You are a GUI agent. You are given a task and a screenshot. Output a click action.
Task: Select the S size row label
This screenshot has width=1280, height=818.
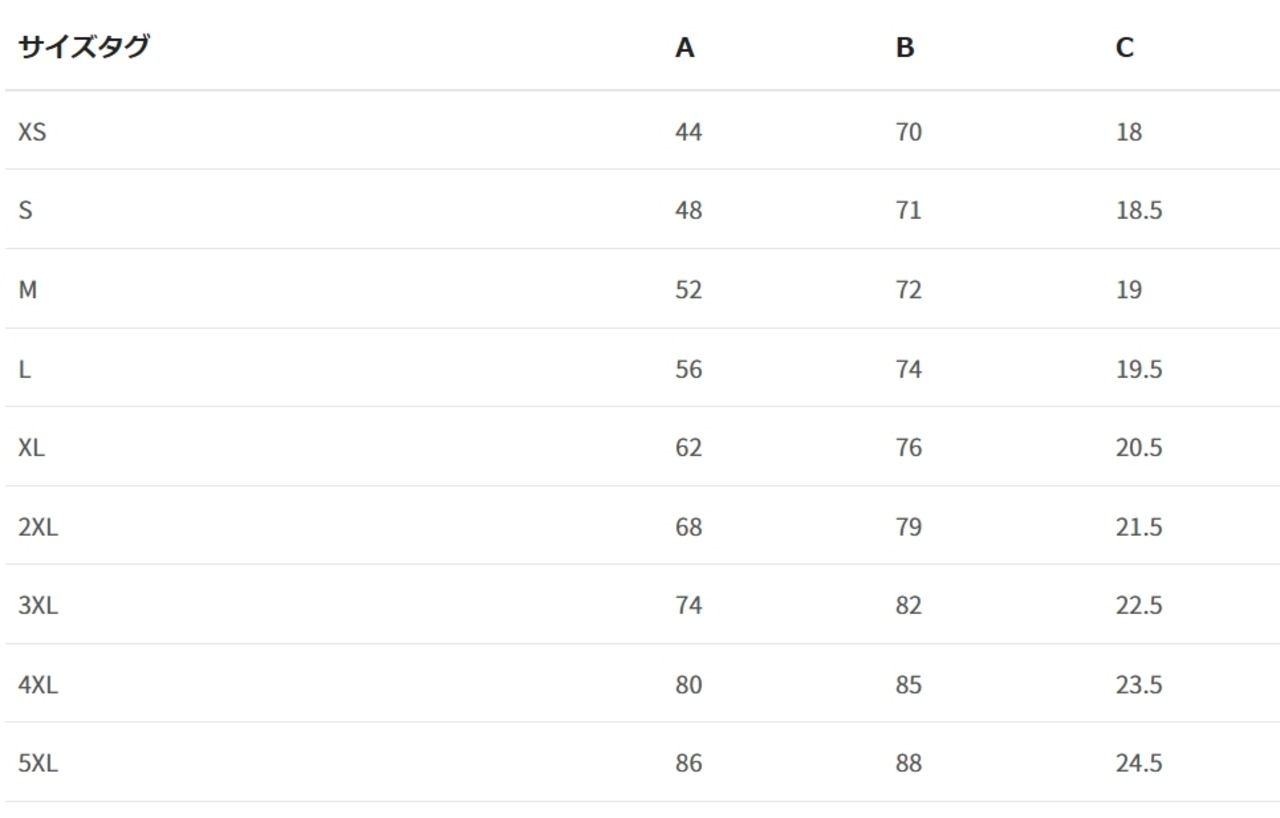tap(25, 210)
